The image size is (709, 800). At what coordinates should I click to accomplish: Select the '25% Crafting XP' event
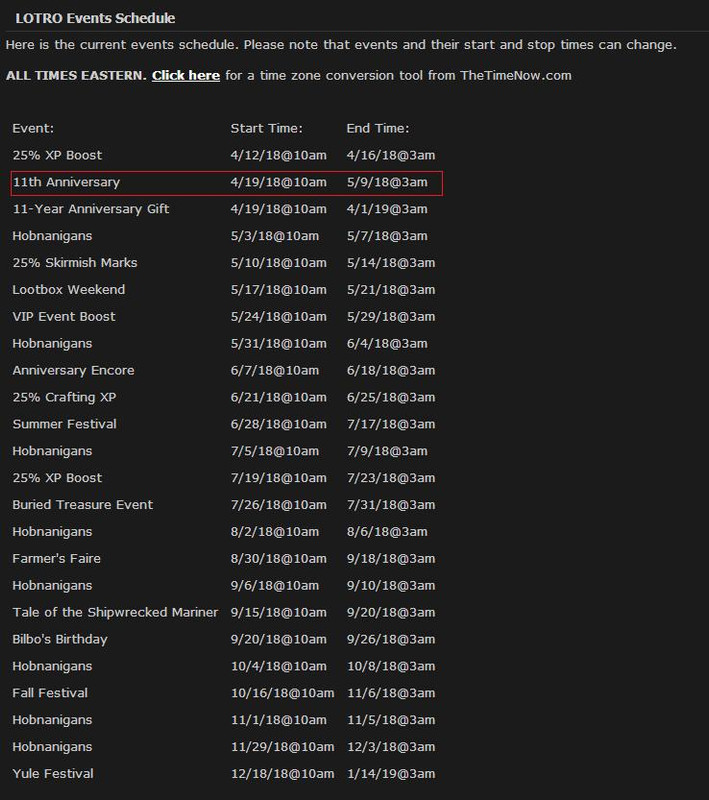tap(64, 397)
